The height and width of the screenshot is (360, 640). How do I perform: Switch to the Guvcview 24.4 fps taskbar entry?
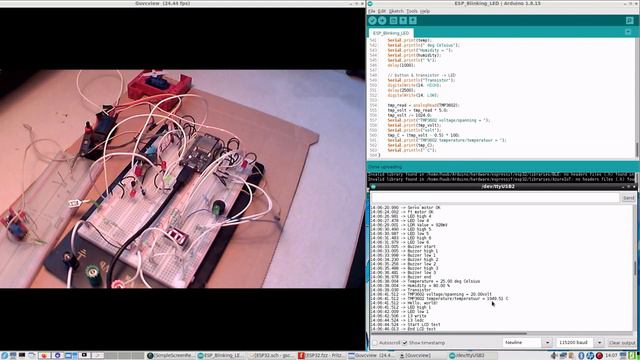click(x=372, y=356)
